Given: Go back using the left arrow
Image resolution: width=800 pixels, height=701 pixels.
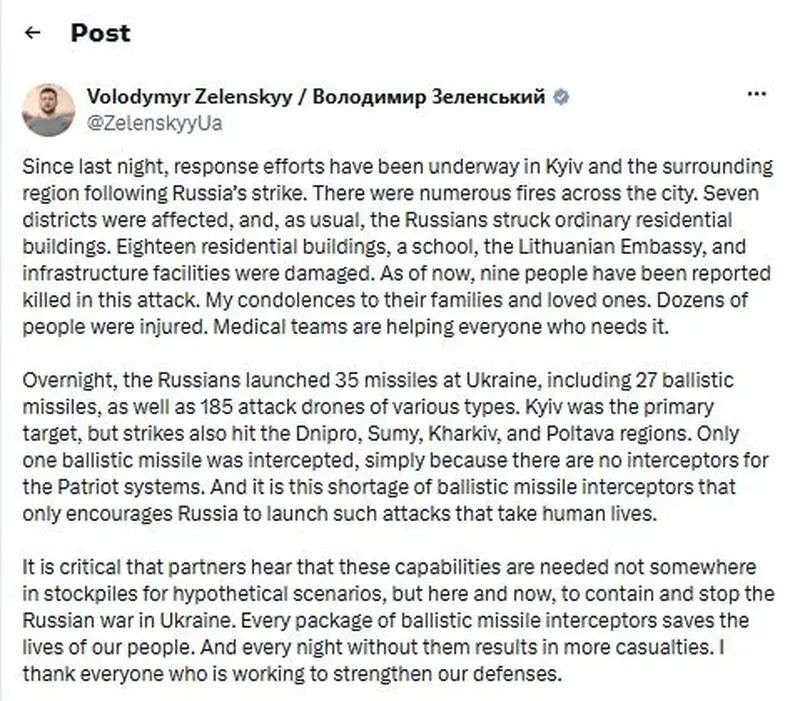Looking at the screenshot, I should coord(33,33).
